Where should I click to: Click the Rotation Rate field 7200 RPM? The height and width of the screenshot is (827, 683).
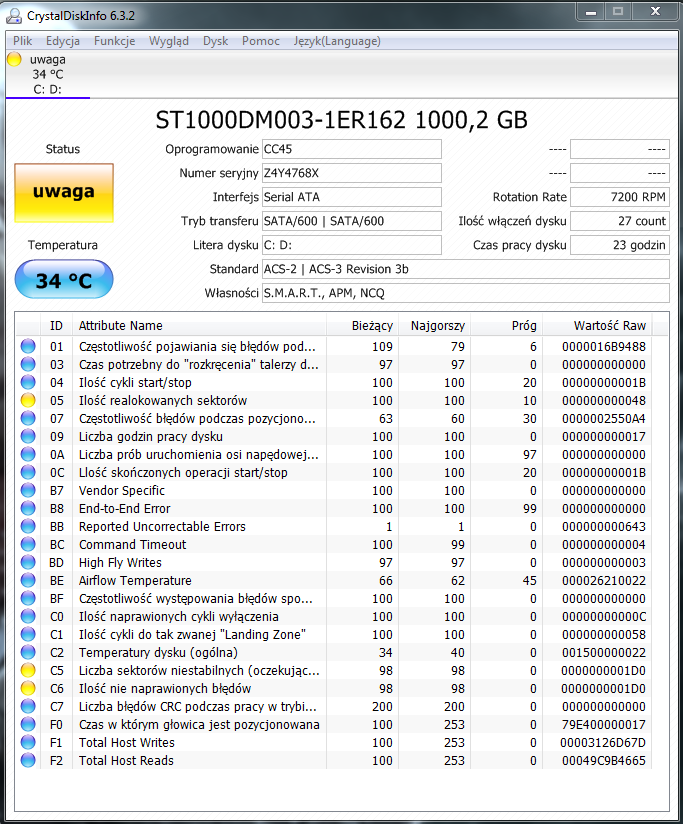tap(620, 197)
